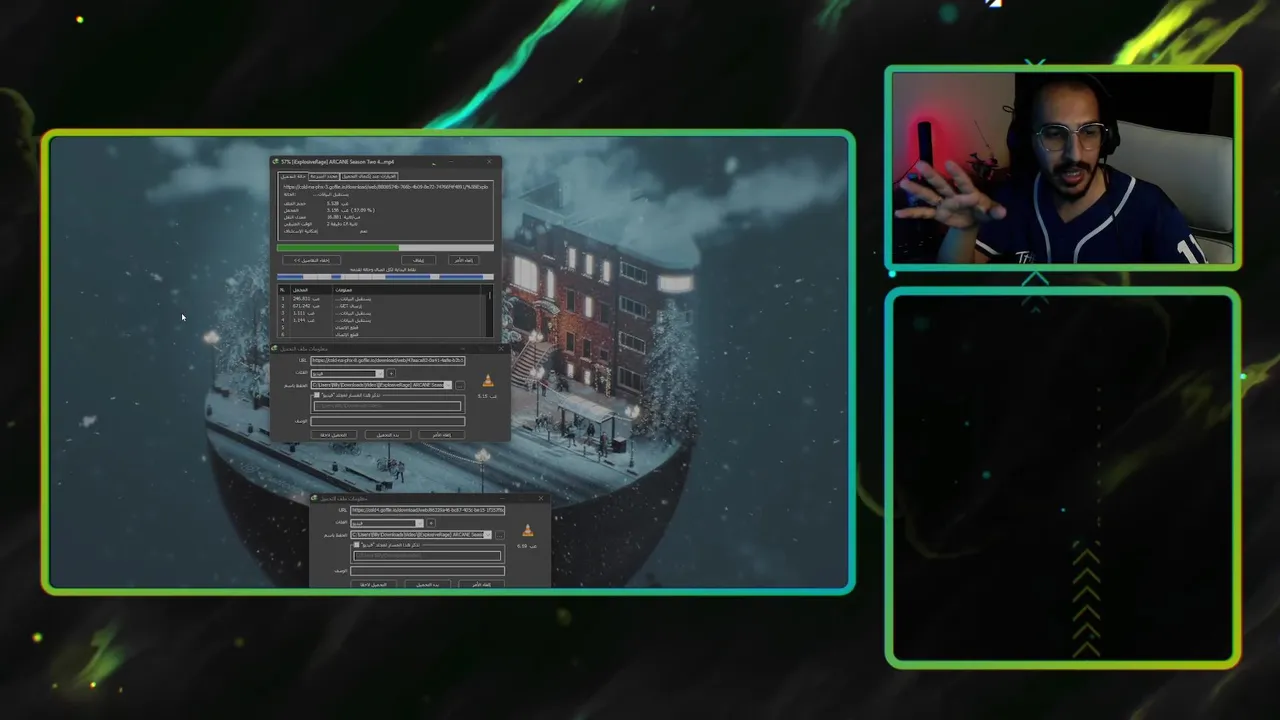Click 'التحميل لاحقا' download later in 6.59 GB dialog
The width and height of the screenshot is (1280, 720).
click(x=374, y=585)
